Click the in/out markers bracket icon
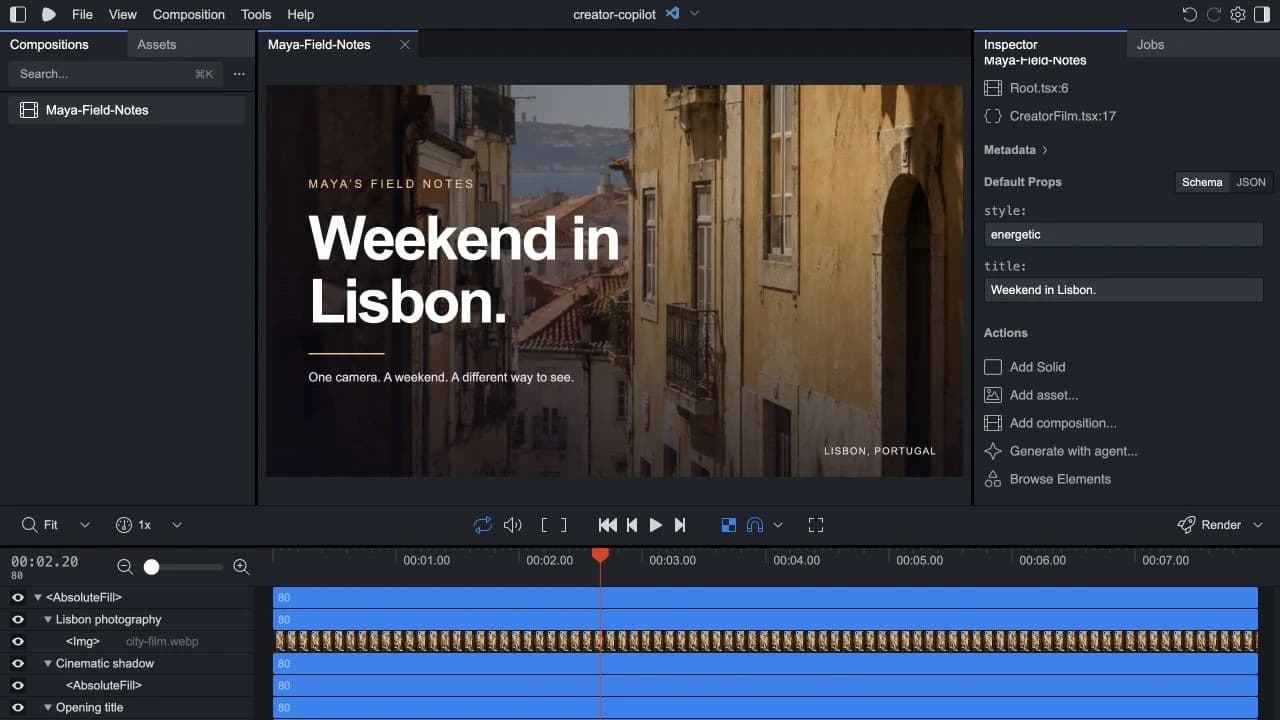 (x=554, y=525)
